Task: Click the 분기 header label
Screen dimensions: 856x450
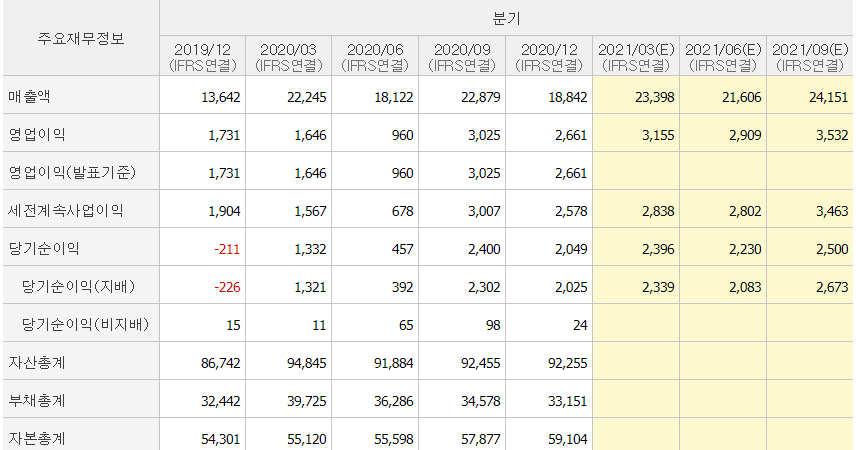Action: [x=506, y=19]
